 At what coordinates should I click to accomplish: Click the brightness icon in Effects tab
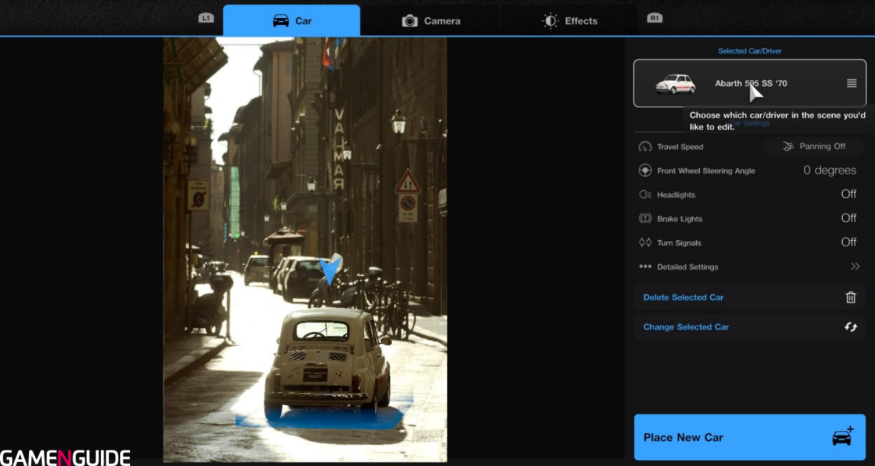tap(550, 21)
